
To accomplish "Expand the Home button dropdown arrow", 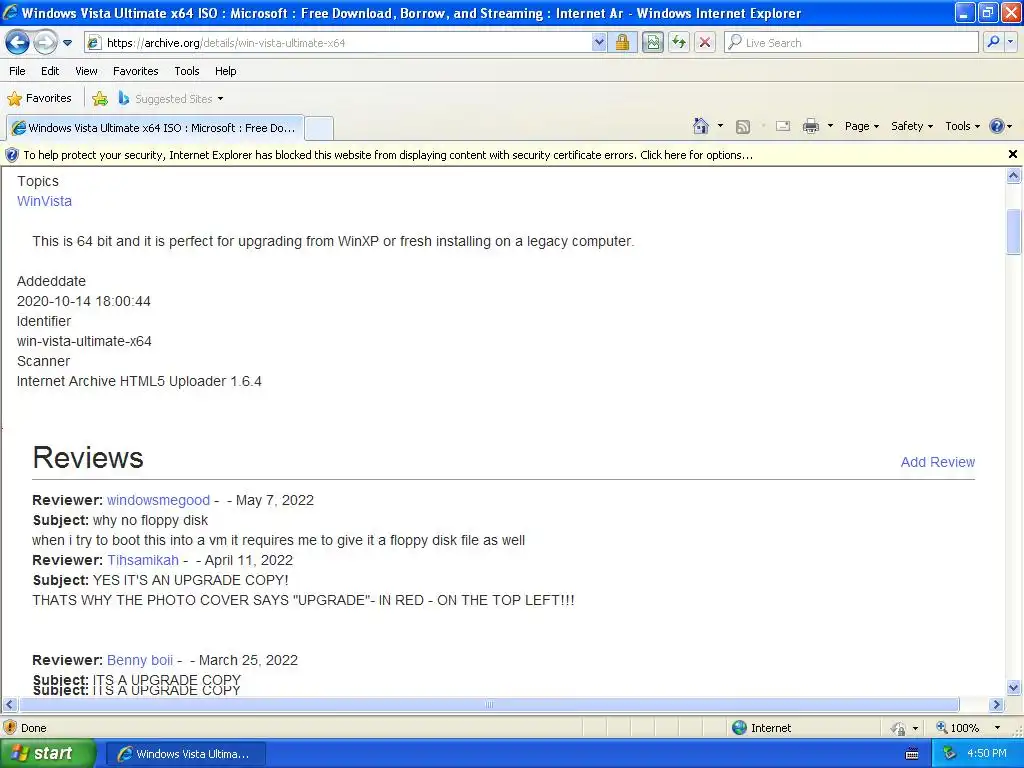I will (x=720, y=126).
